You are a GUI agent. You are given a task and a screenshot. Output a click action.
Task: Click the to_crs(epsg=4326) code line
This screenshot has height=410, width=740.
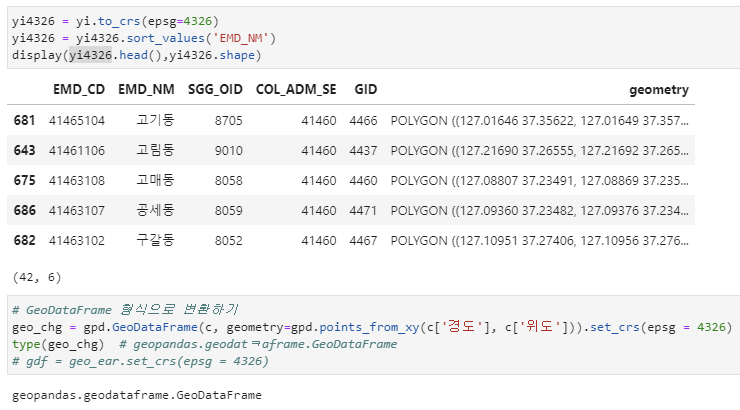tap(116, 21)
